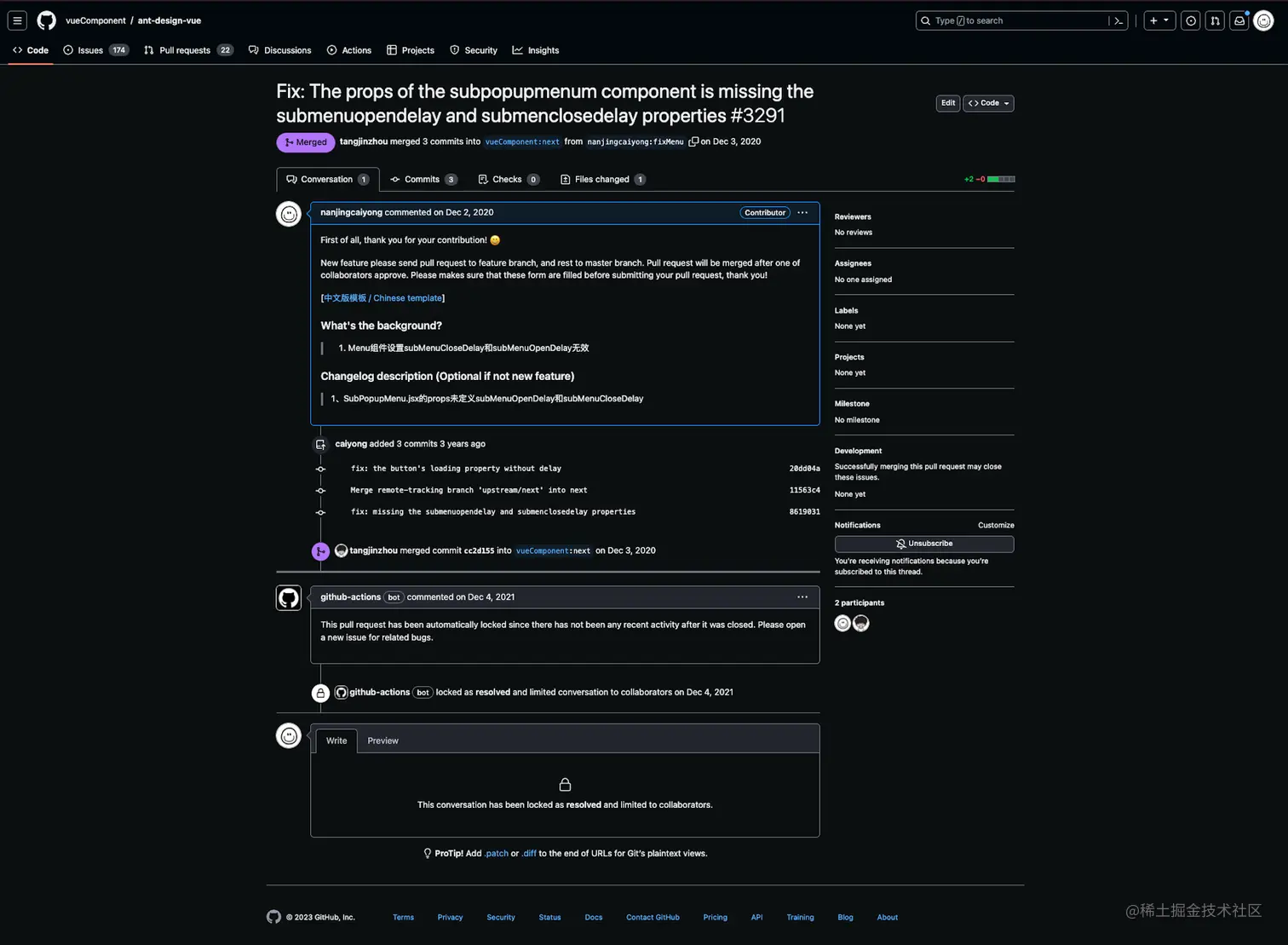The width and height of the screenshot is (1288, 945).
Task: Click first participant avatar
Action: pyautogui.click(x=842, y=623)
